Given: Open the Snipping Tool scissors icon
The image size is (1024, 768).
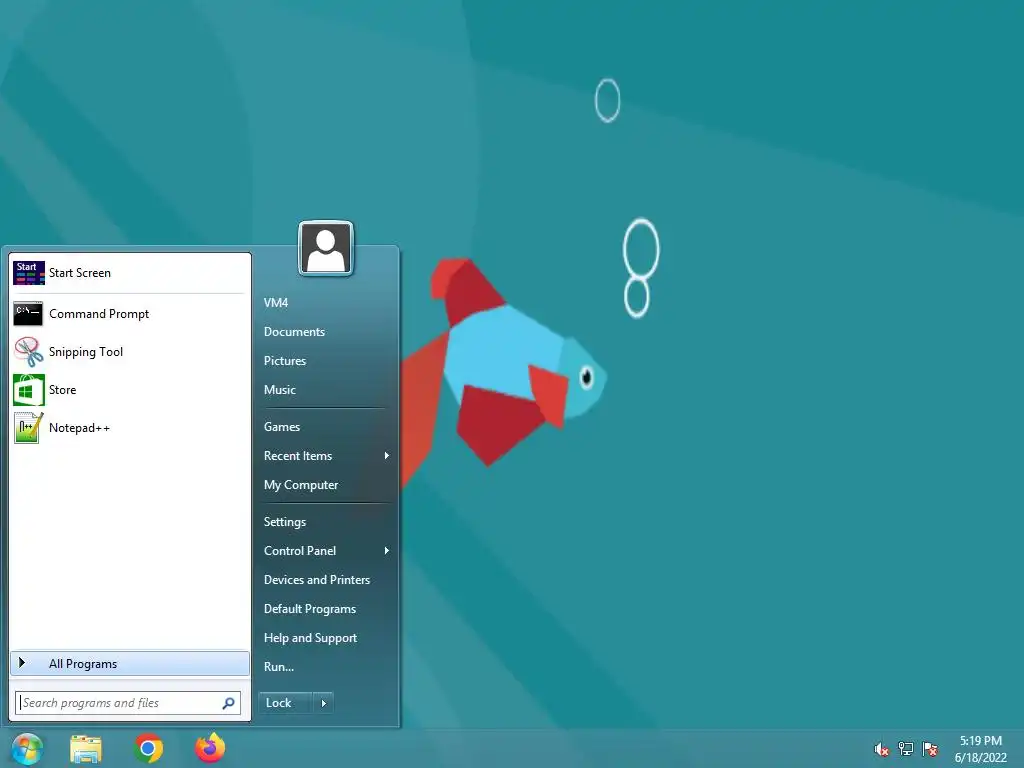Looking at the screenshot, I should [29, 351].
